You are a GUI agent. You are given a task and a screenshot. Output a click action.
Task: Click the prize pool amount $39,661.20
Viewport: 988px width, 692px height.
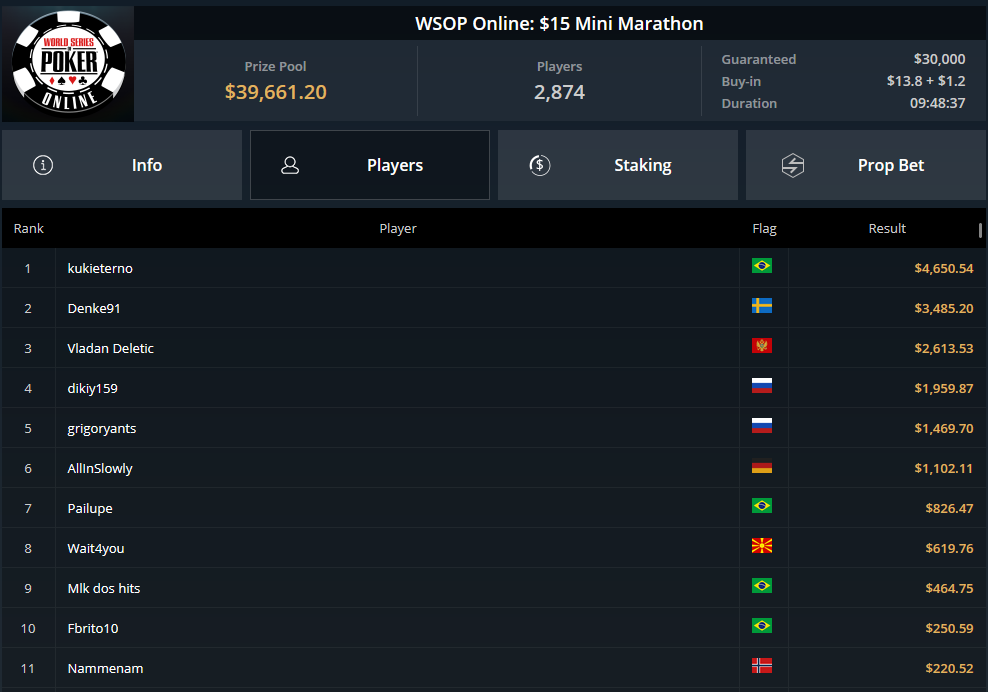click(x=275, y=92)
